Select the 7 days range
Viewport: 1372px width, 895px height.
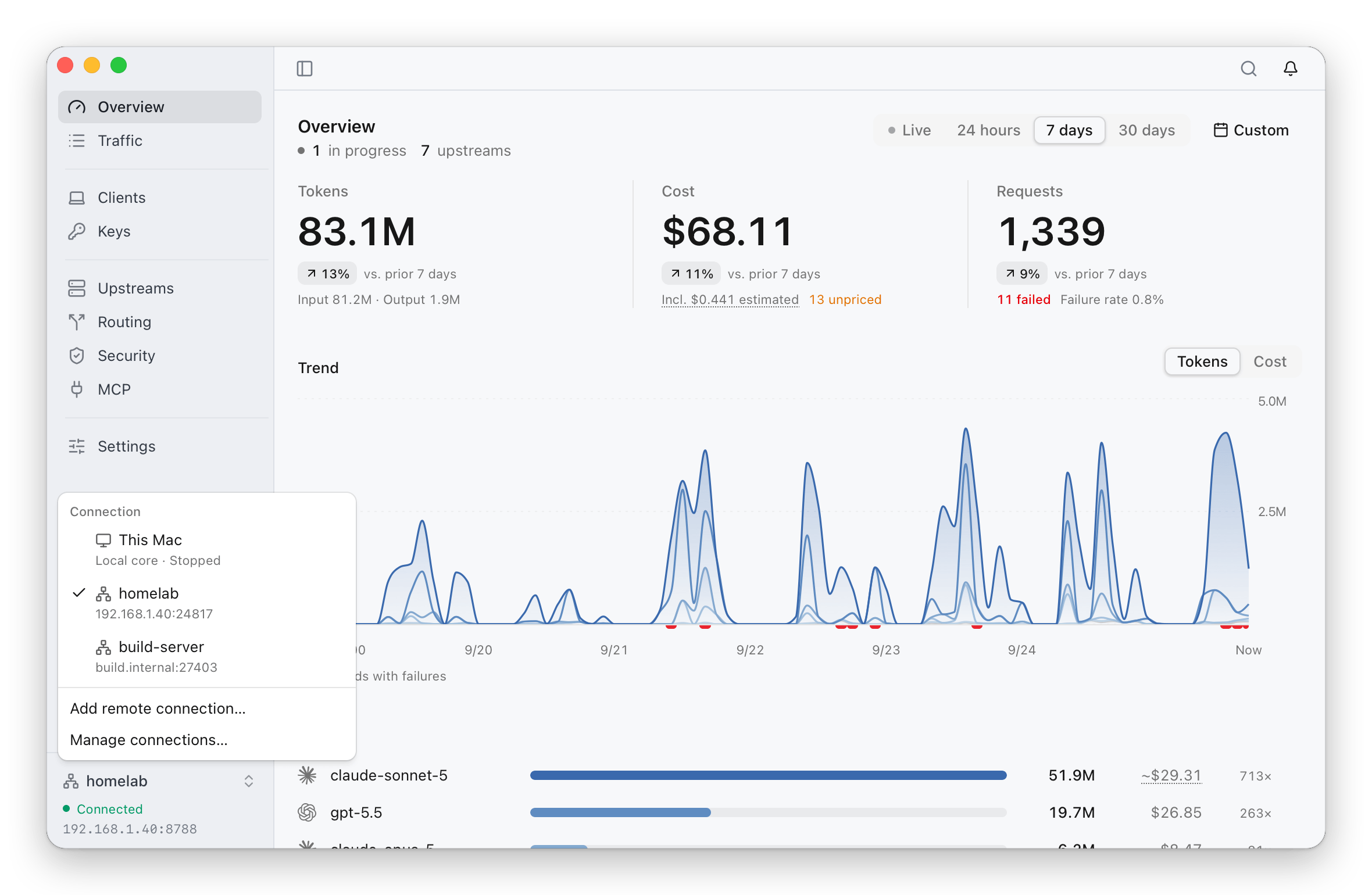1070,130
